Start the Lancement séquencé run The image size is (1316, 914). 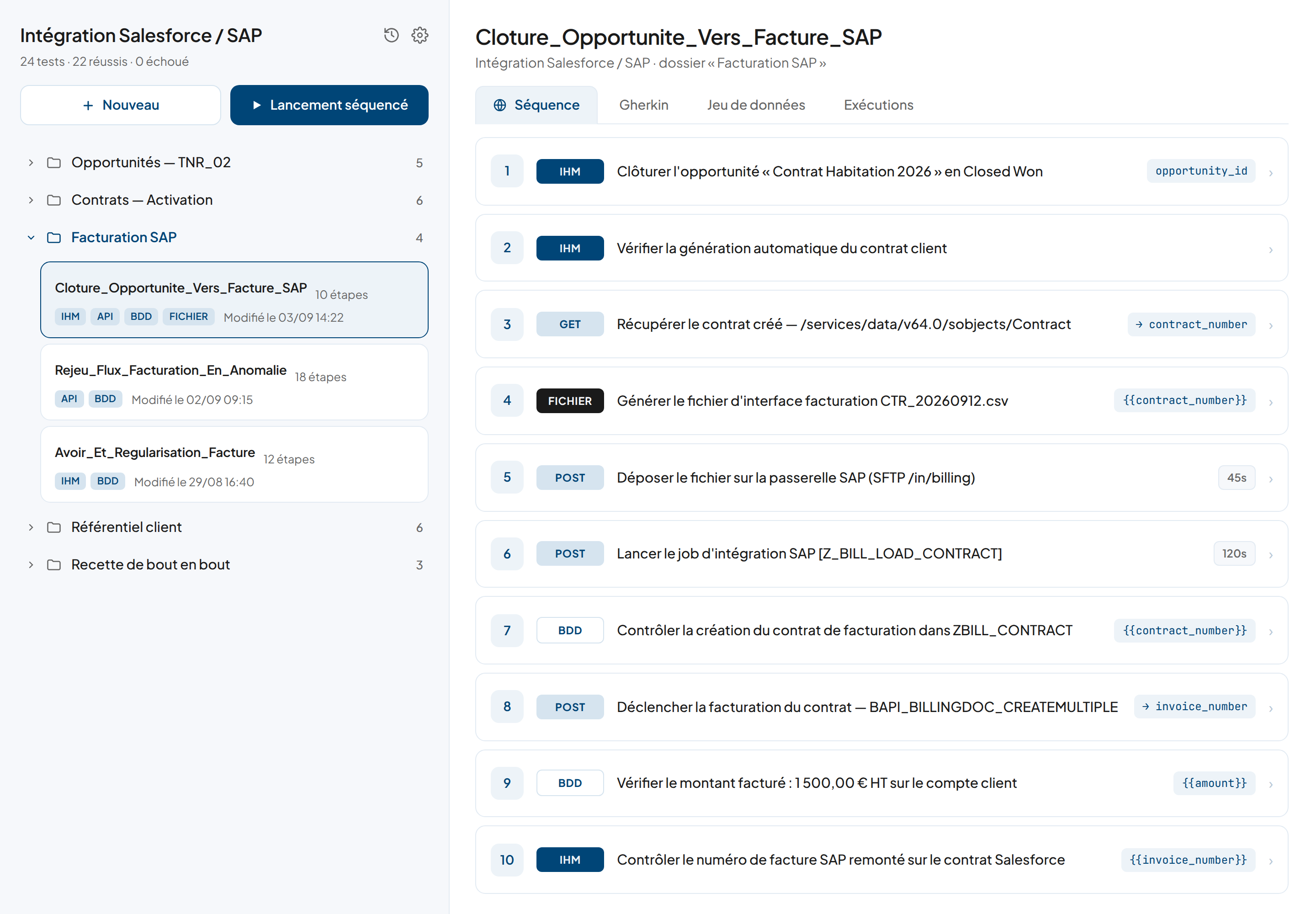click(329, 105)
